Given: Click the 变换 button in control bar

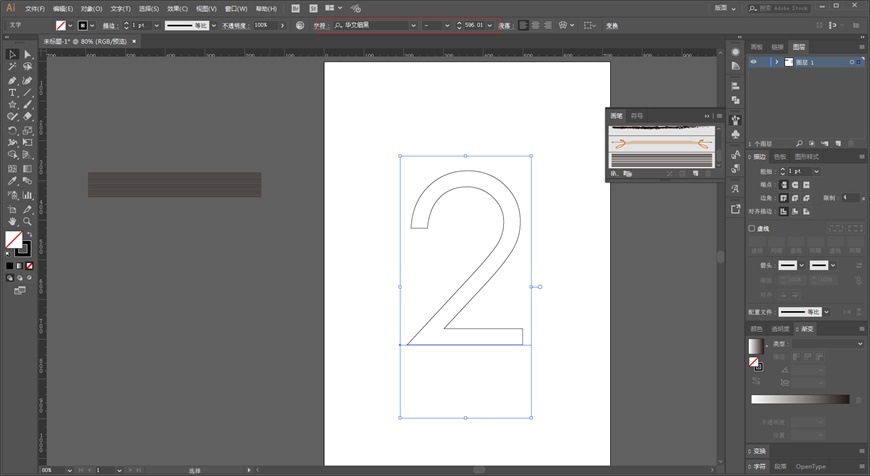Looking at the screenshot, I should [x=612, y=26].
